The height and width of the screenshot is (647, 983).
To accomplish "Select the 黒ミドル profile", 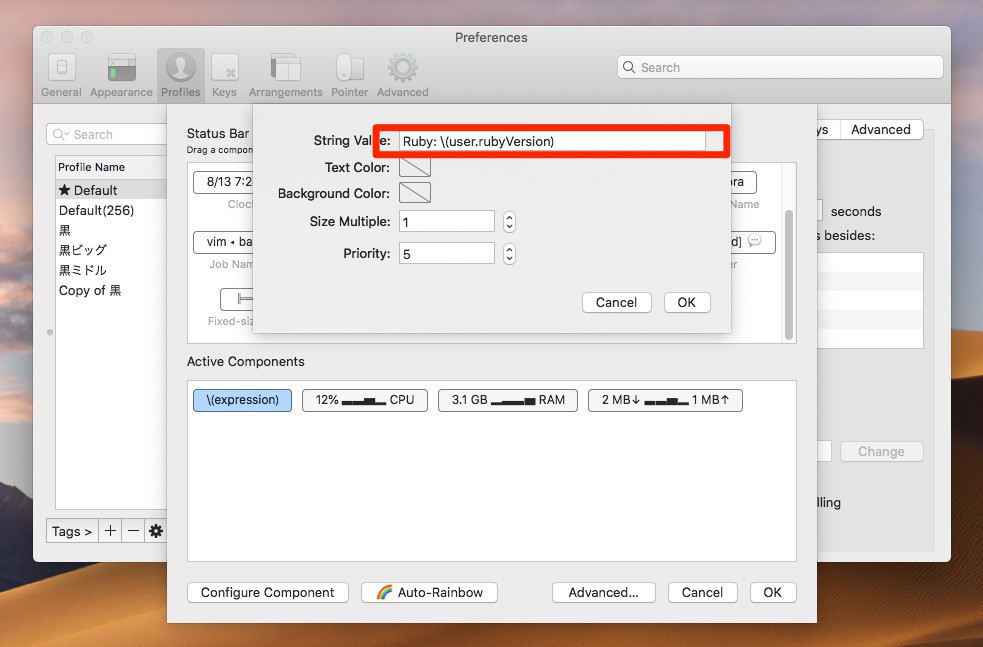I will click(x=112, y=270).
